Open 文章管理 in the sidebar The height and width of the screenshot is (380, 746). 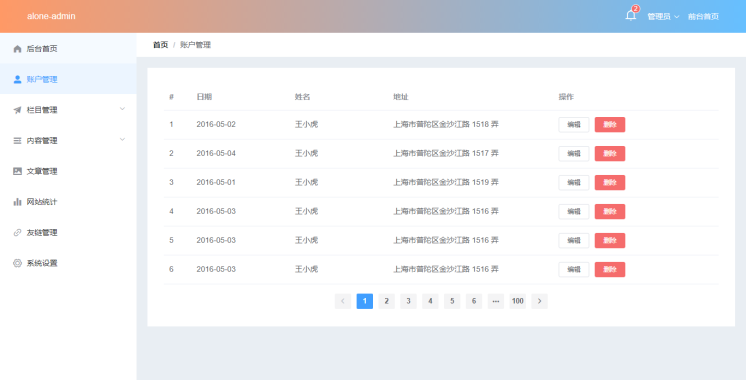68,171
